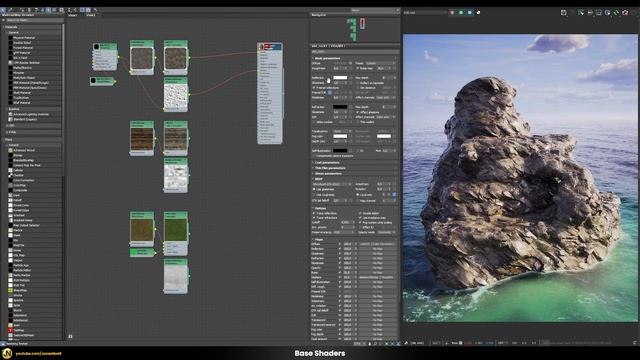The image size is (640, 360).
Task: Select Advanced Wood map entry
Action: tap(24, 150)
